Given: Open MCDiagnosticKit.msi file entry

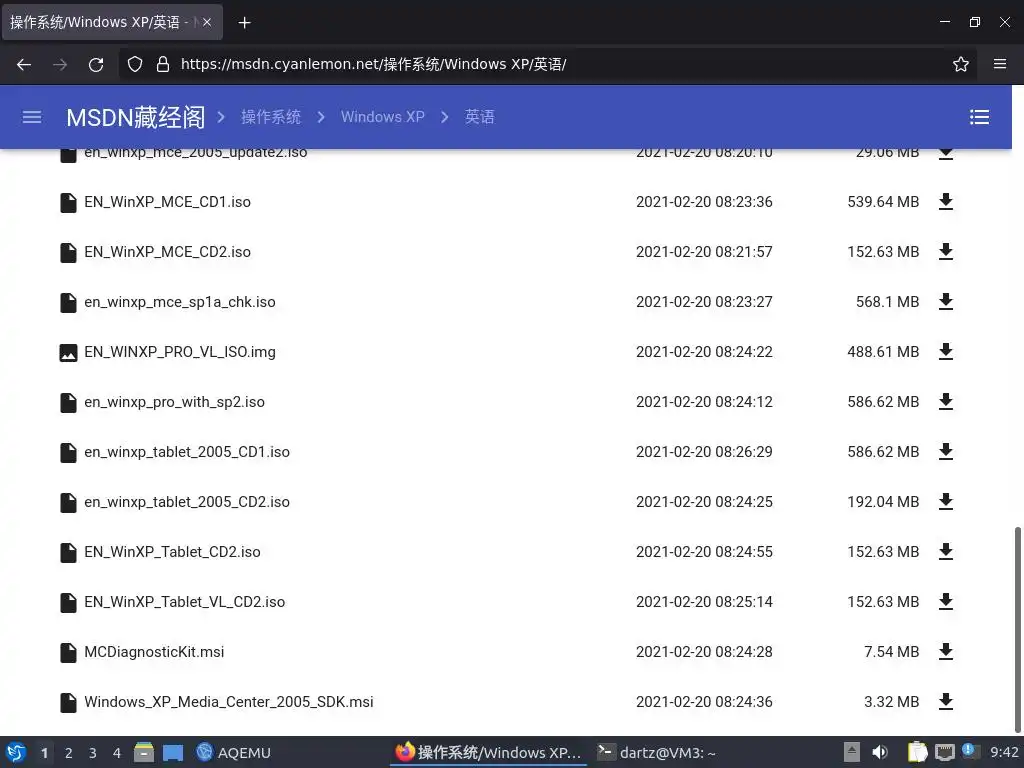Looking at the screenshot, I should pyautogui.click(x=154, y=652).
